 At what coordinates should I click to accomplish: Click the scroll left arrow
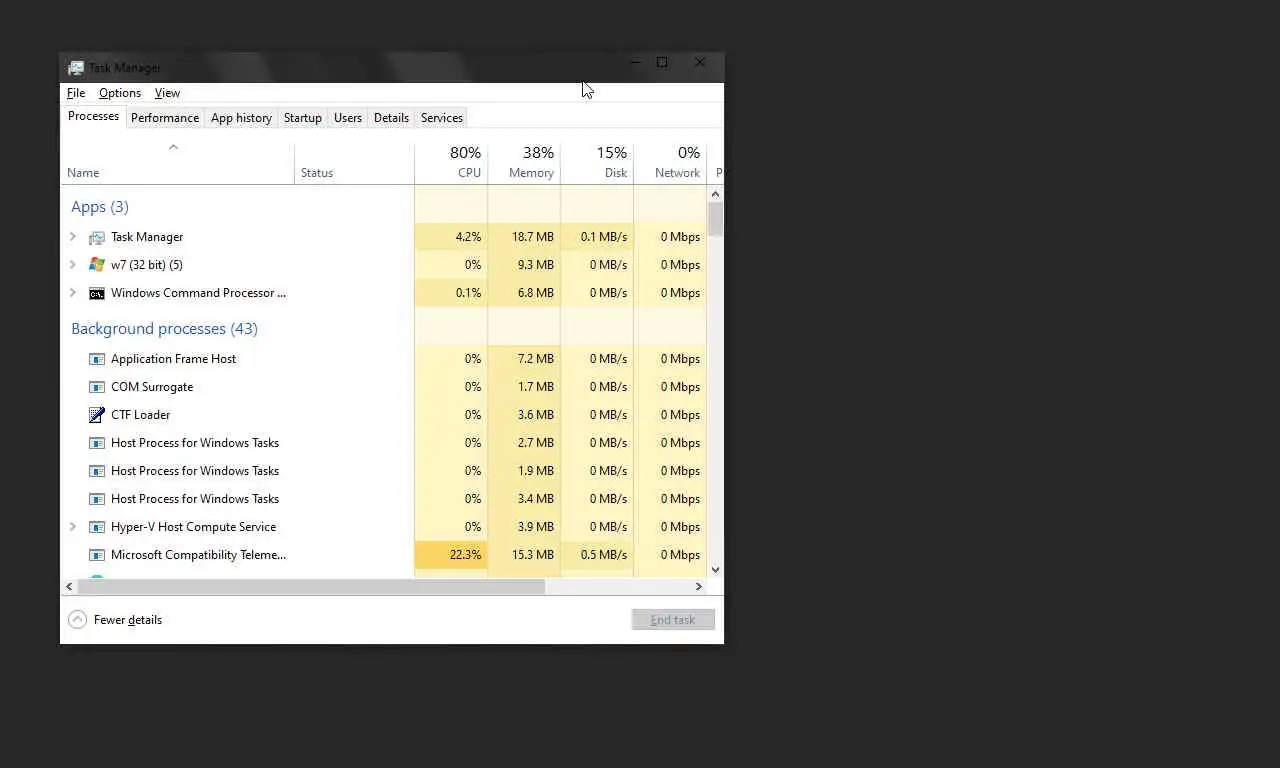pos(69,587)
